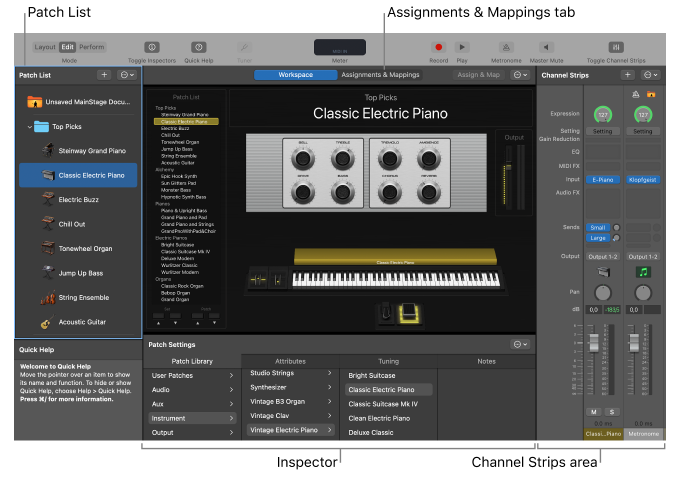Select Acoustic Guitar patch
The image size is (687, 485).
coord(78,322)
